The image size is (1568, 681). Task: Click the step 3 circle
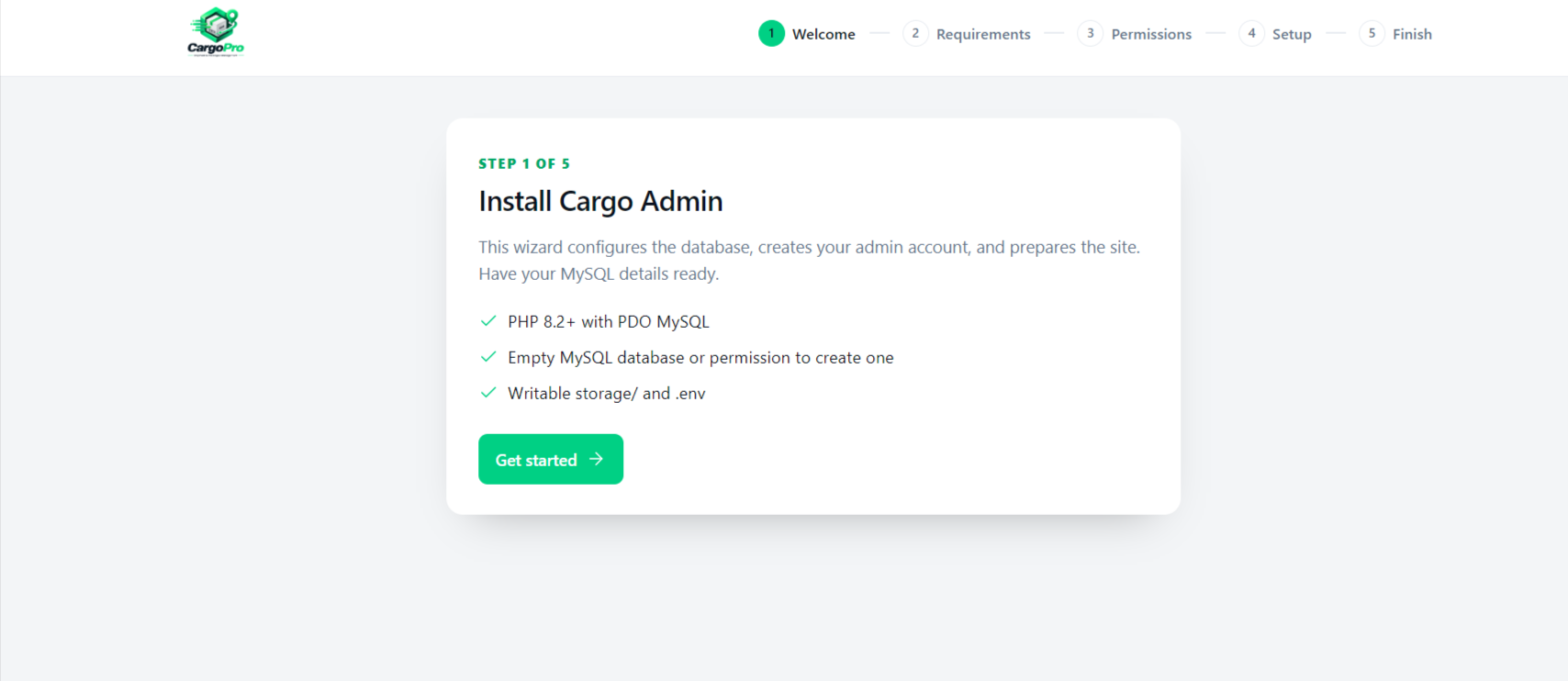pos(1090,34)
